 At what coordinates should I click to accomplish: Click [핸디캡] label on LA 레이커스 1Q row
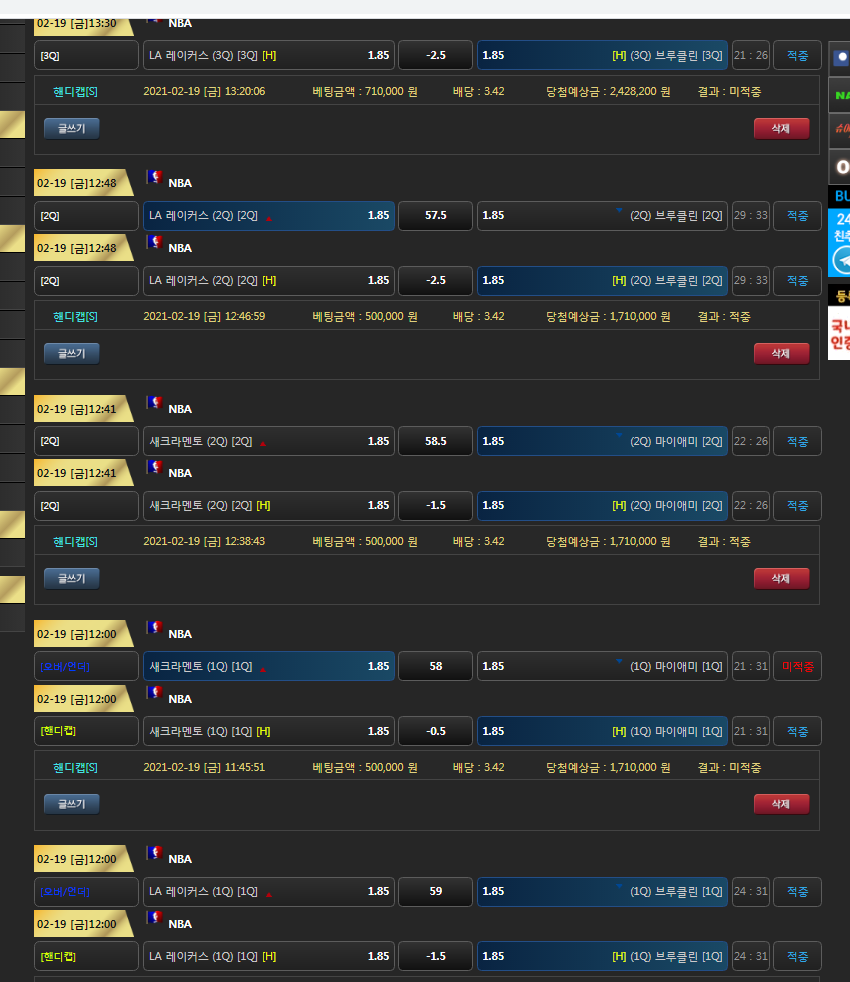pos(86,956)
